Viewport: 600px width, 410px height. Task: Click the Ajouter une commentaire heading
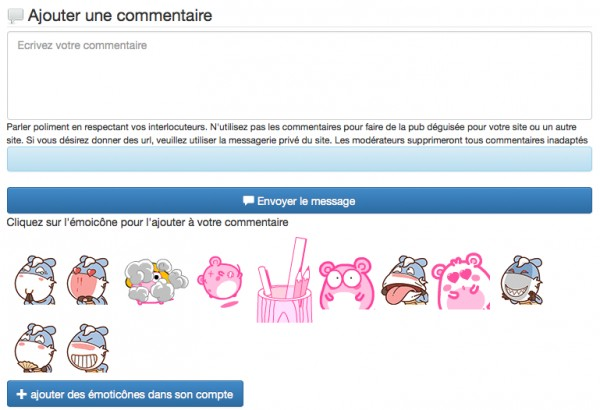point(120,15)
